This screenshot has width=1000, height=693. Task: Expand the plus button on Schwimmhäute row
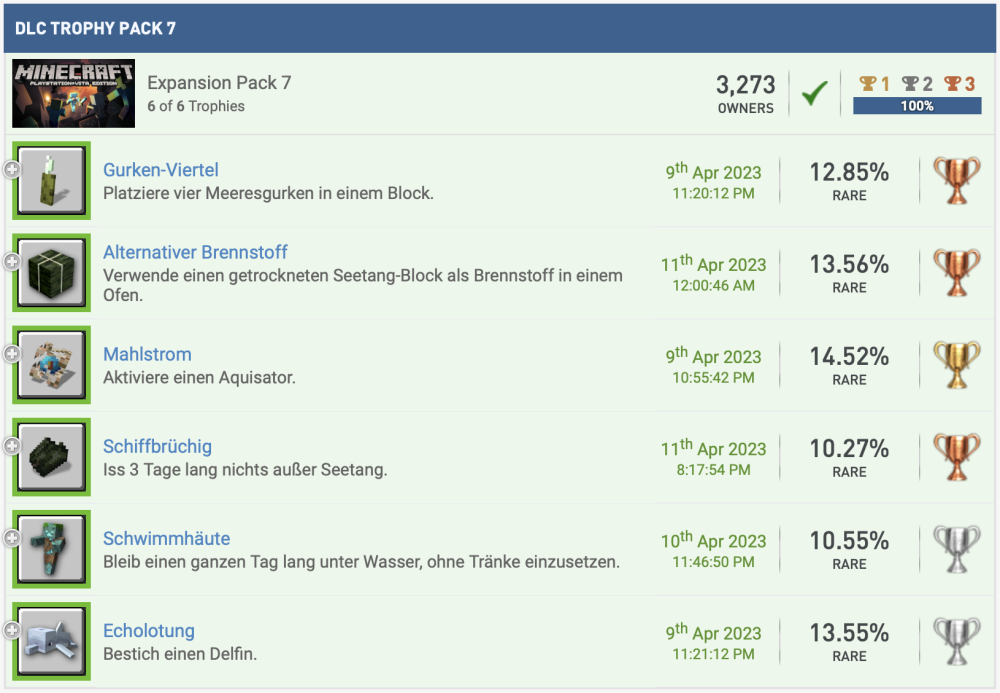pyautogui.click(x=12, y=538)
